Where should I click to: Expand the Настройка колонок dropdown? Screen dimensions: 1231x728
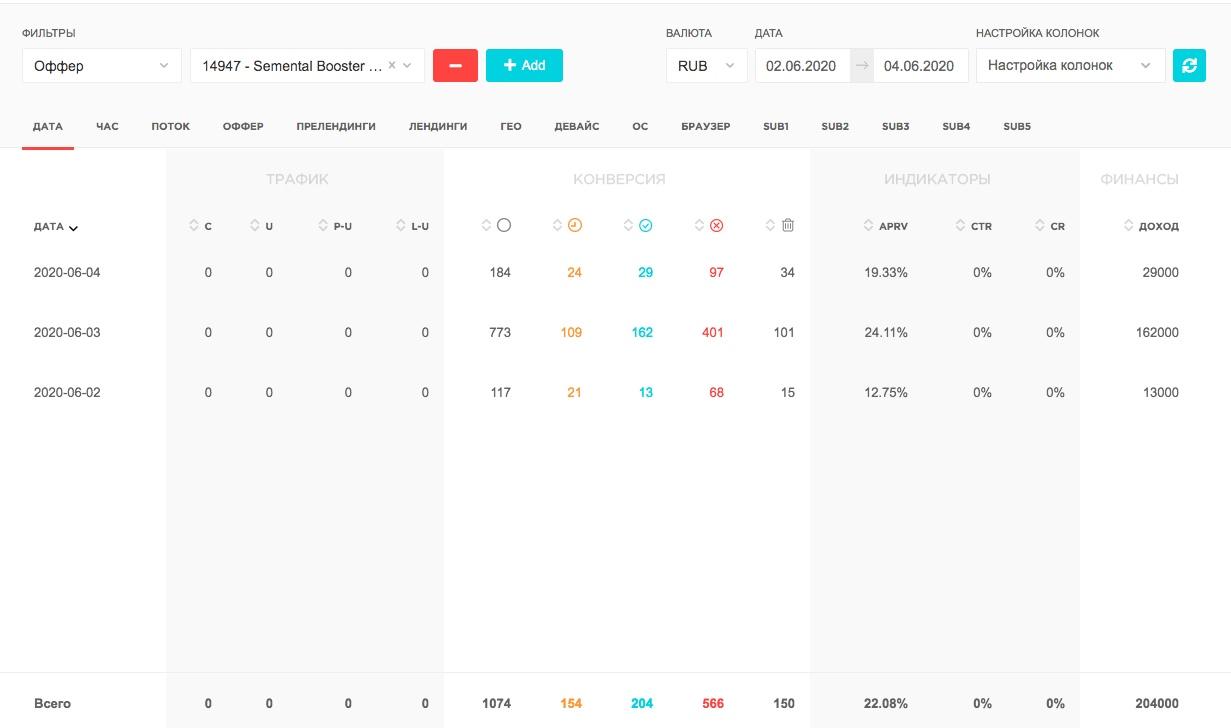point(1070,65)
